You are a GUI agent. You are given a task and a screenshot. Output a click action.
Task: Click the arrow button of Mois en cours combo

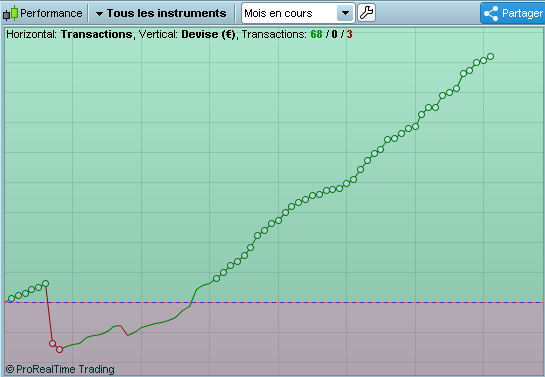point(345,13)
